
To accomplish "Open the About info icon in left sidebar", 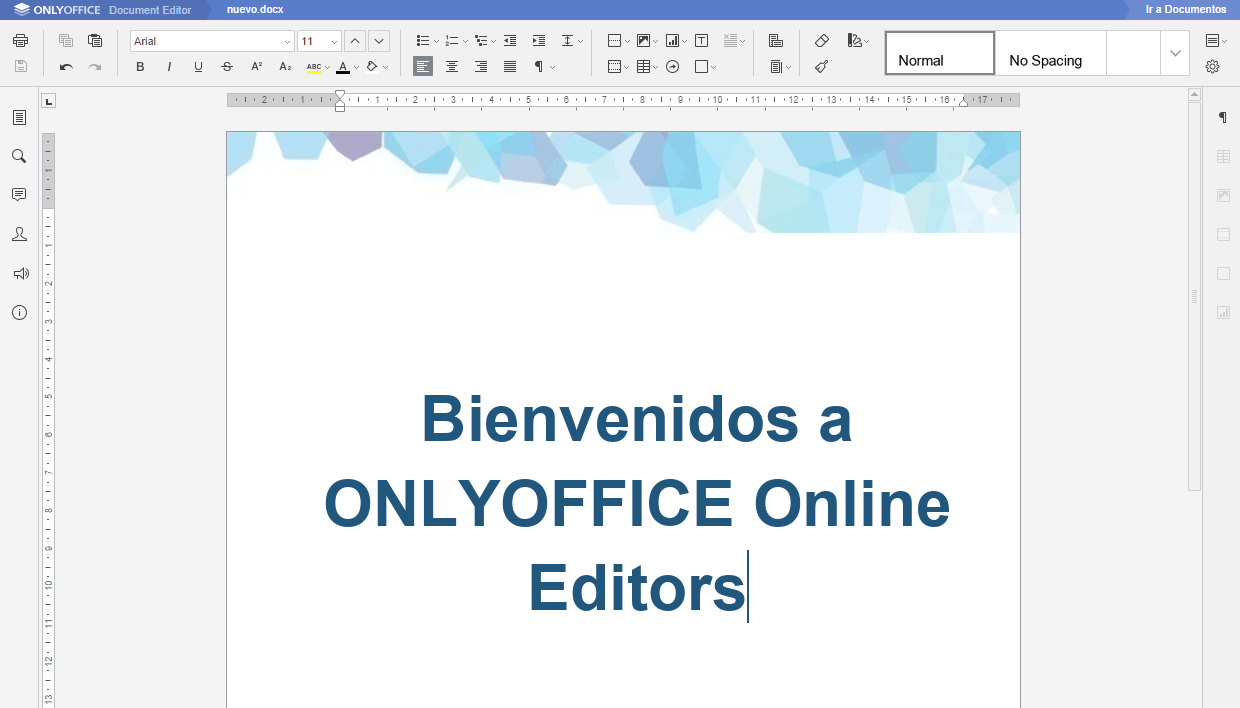I will [19, 312].
